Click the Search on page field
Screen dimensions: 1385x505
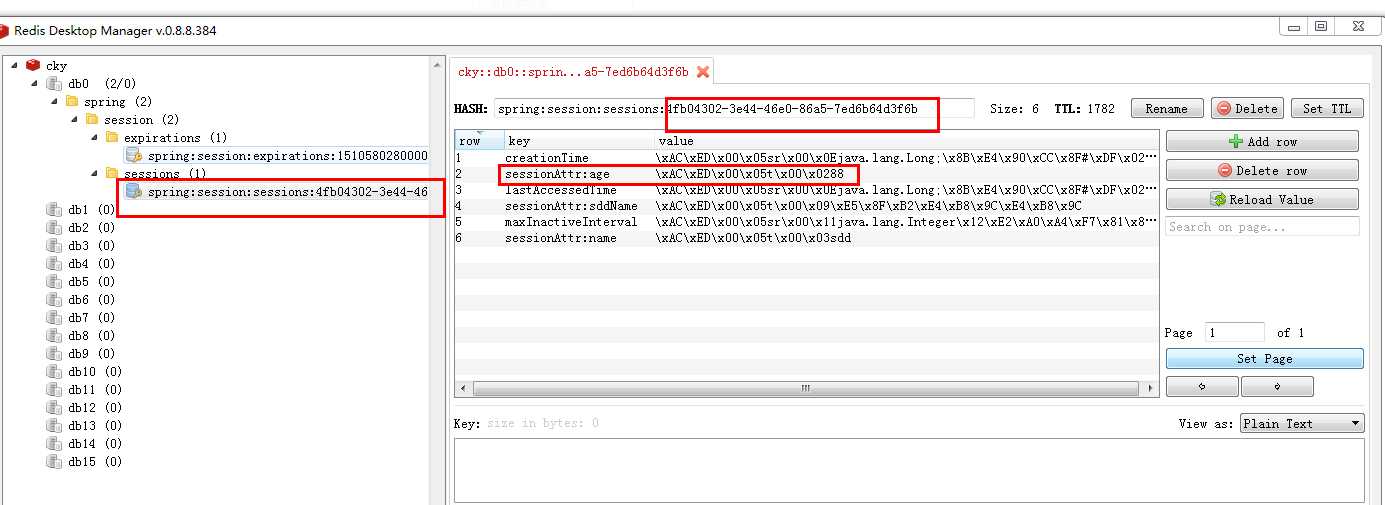(1262, 227)
